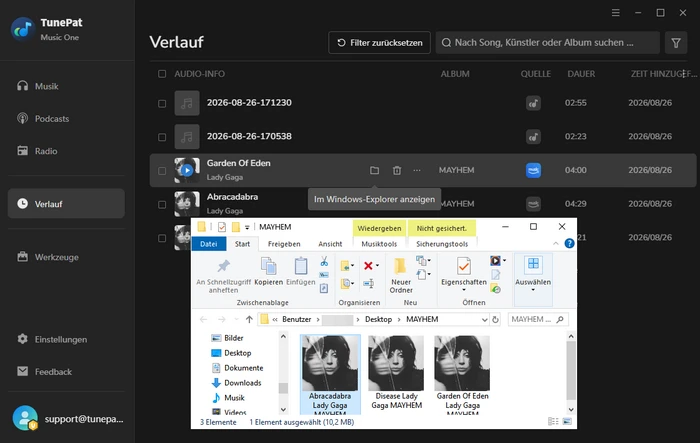This screenshot has height=443, width=700.
Task: Open the Kopieren nach dropdown
Action: [347, 283]
